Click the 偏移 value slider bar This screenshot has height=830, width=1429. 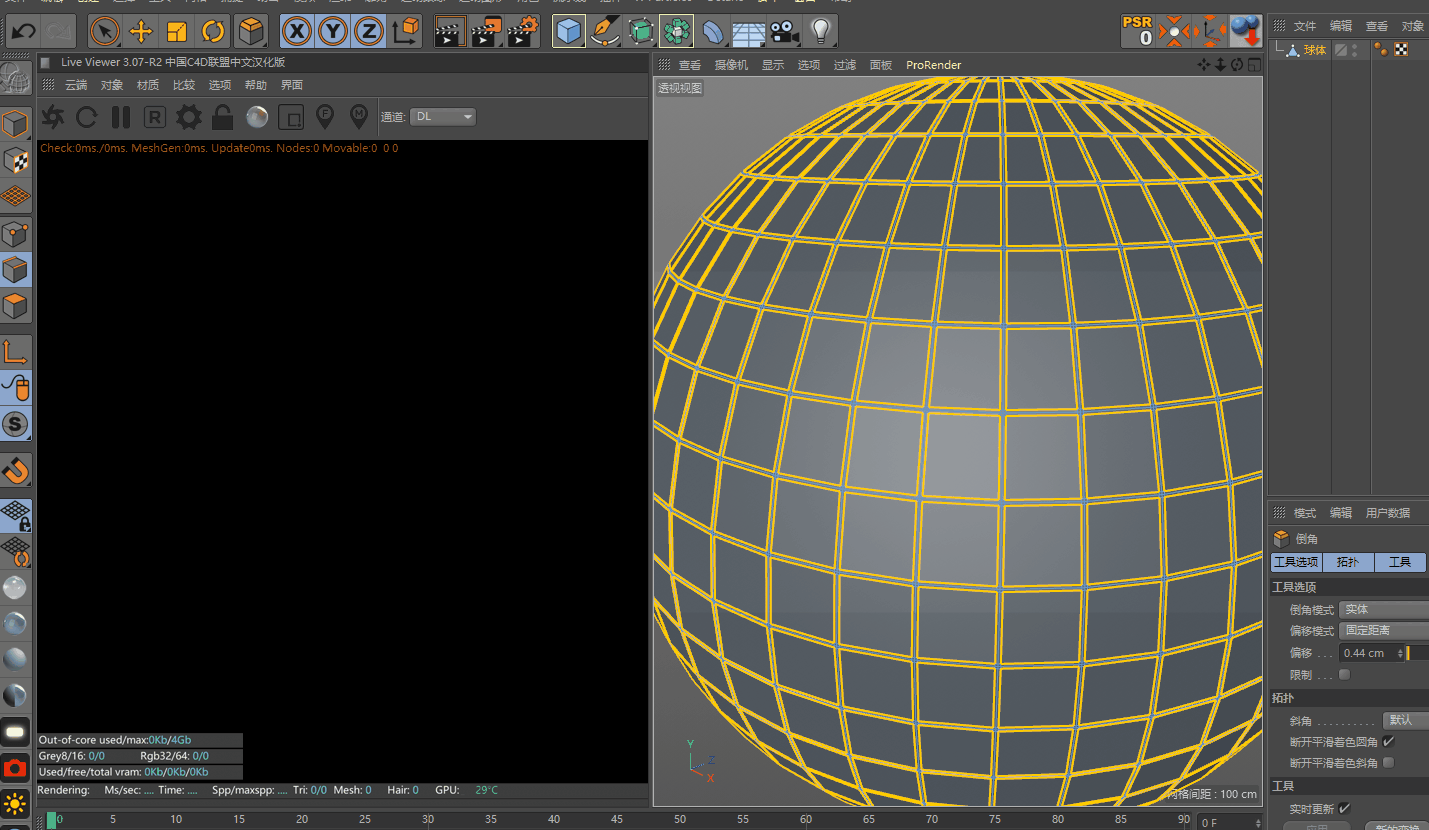1417,653
